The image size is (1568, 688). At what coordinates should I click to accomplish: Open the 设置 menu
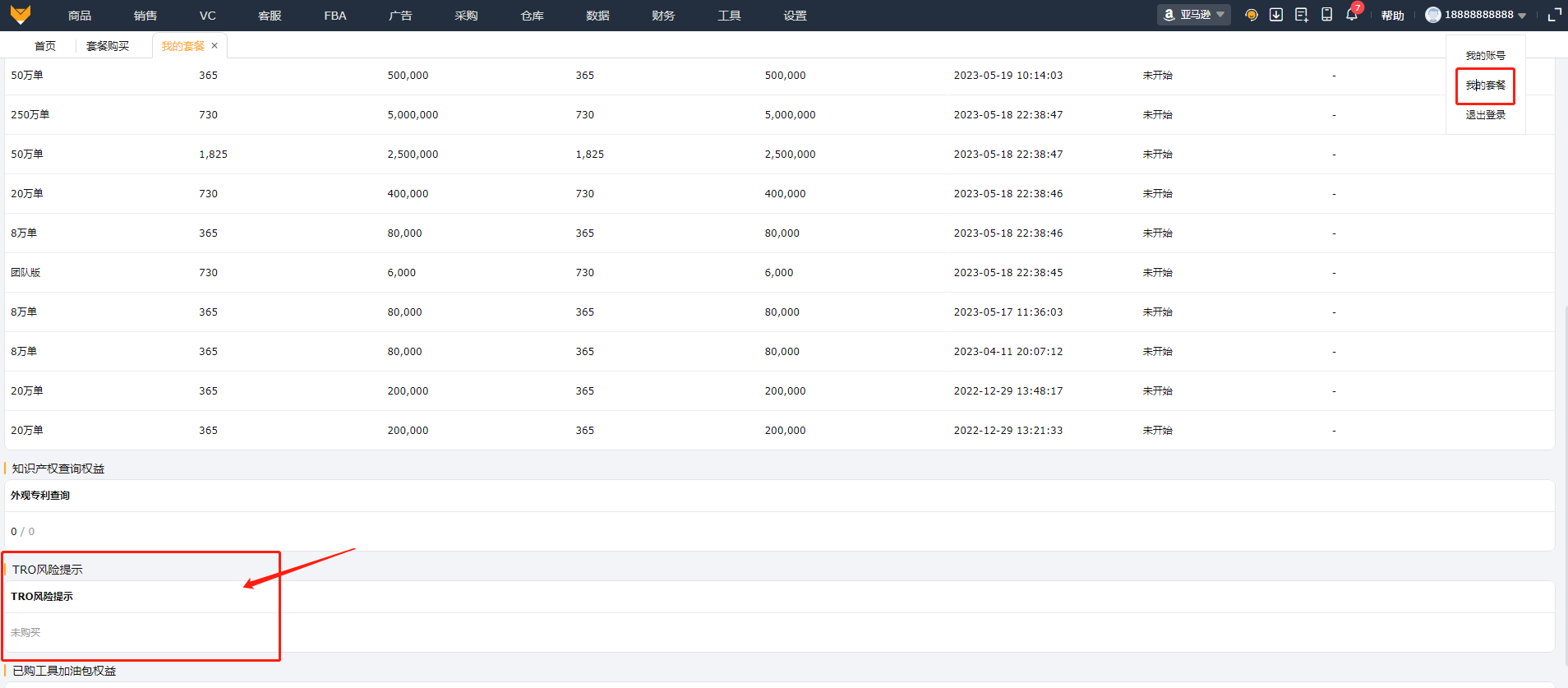[796, 16]
